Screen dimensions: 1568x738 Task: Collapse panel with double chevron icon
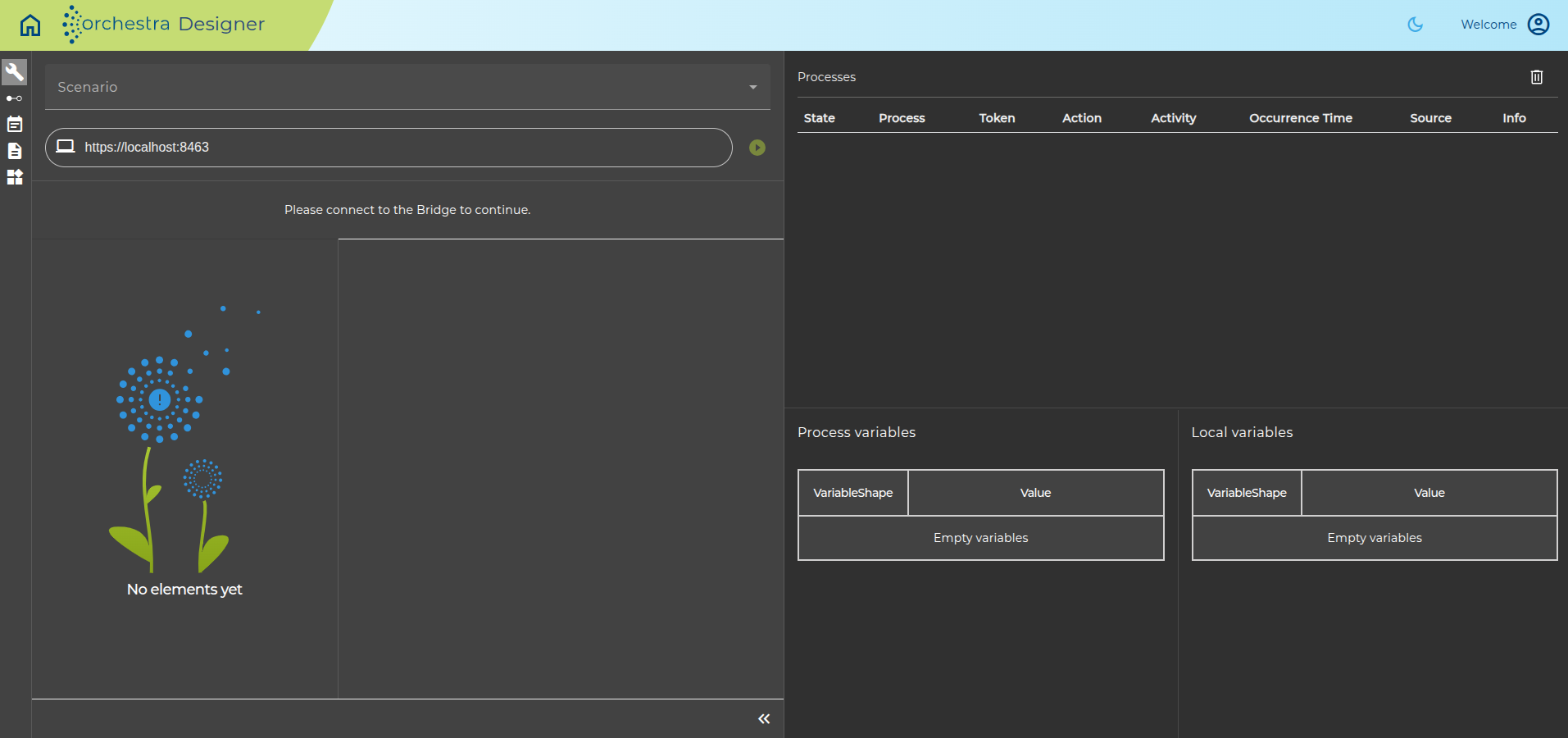(x=764, y=719)
